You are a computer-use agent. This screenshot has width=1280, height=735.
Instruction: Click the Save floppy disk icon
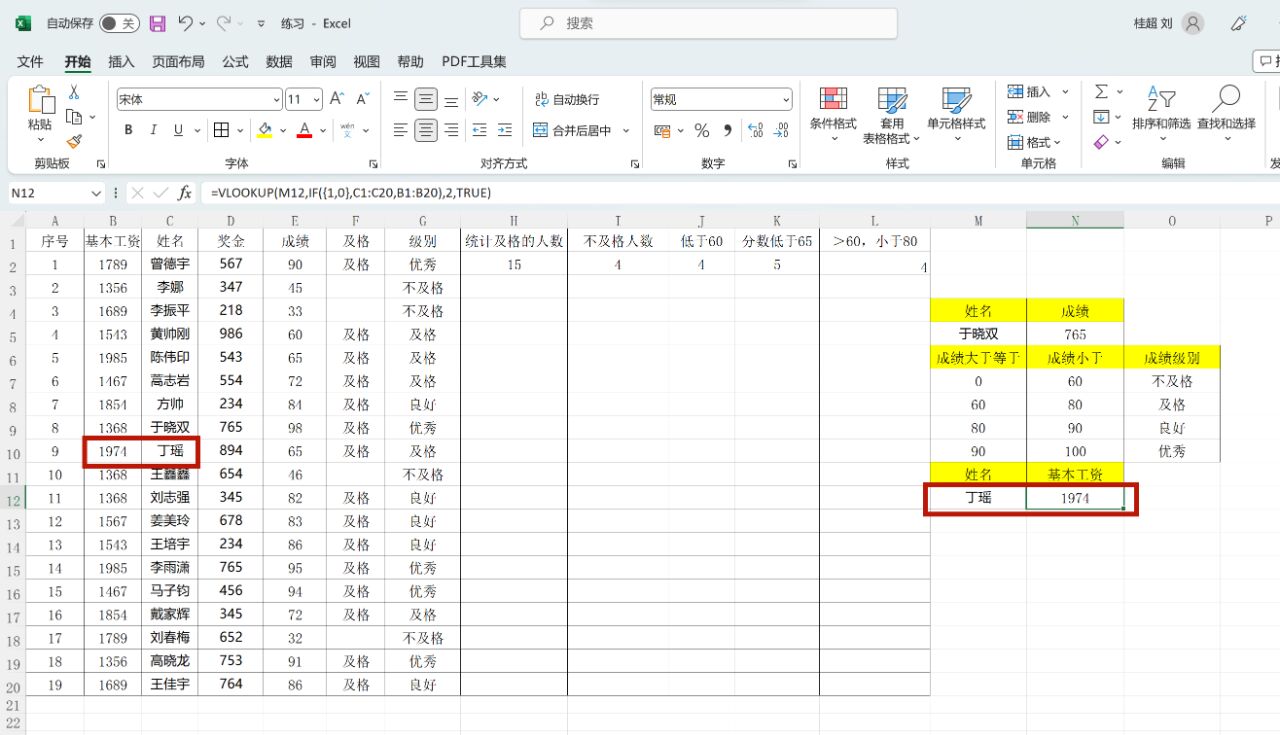157,23
